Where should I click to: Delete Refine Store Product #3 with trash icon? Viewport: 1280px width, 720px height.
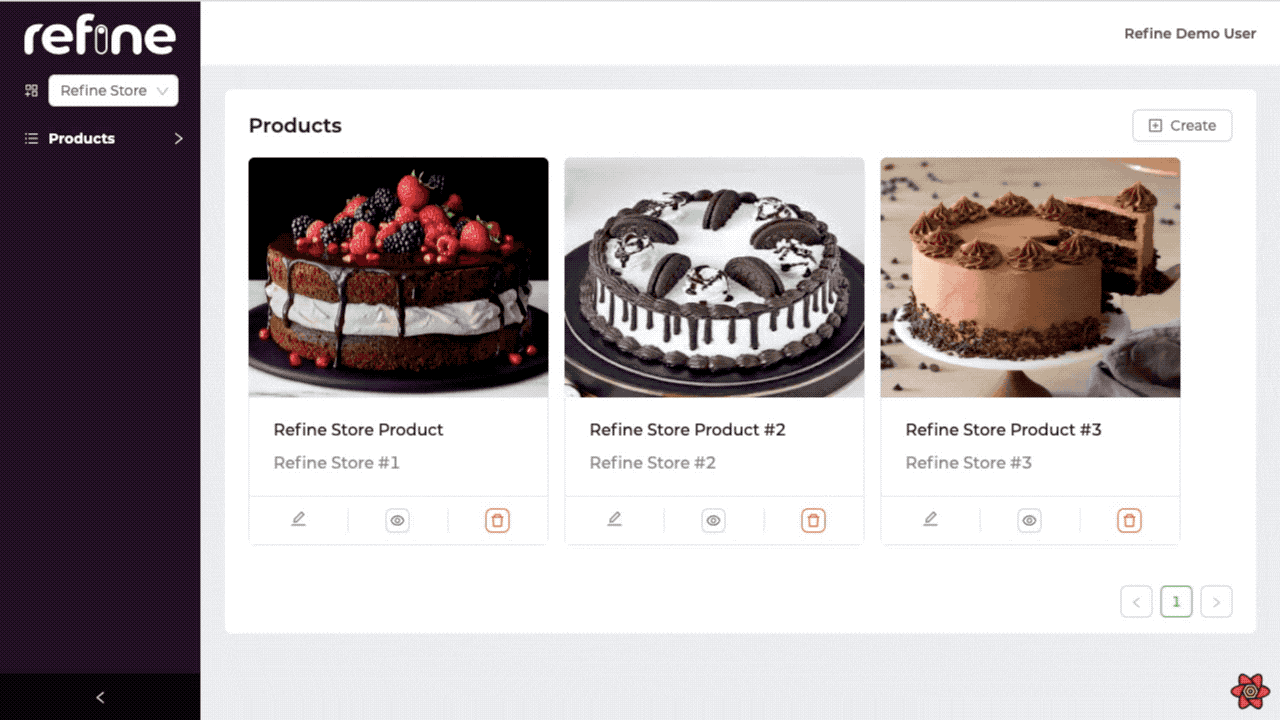coord(1129,520)
